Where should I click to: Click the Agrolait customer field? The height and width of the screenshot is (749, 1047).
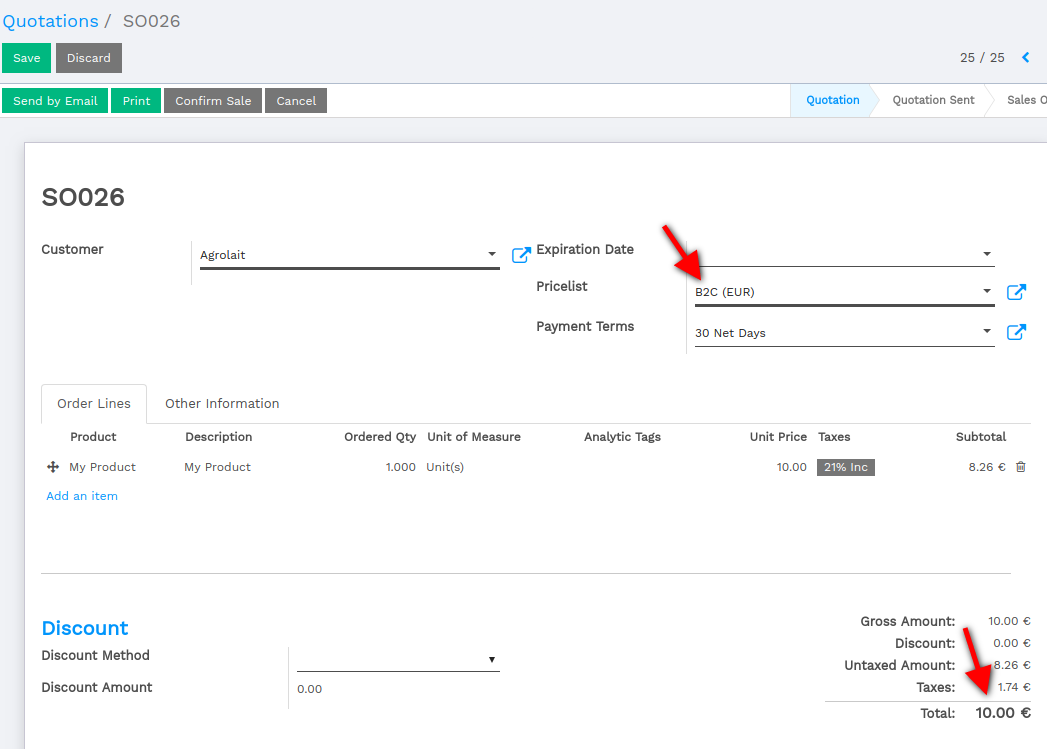[x=349, y=255]
